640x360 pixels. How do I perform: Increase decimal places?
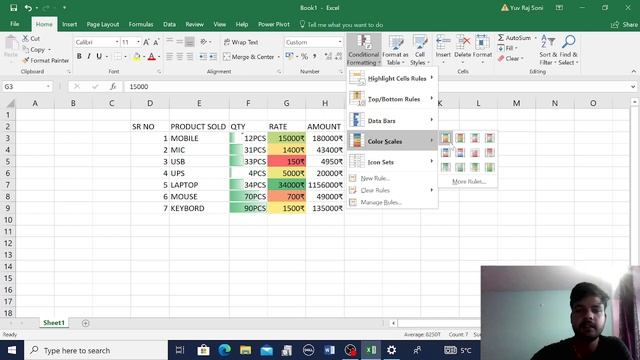tap(328, 56)
